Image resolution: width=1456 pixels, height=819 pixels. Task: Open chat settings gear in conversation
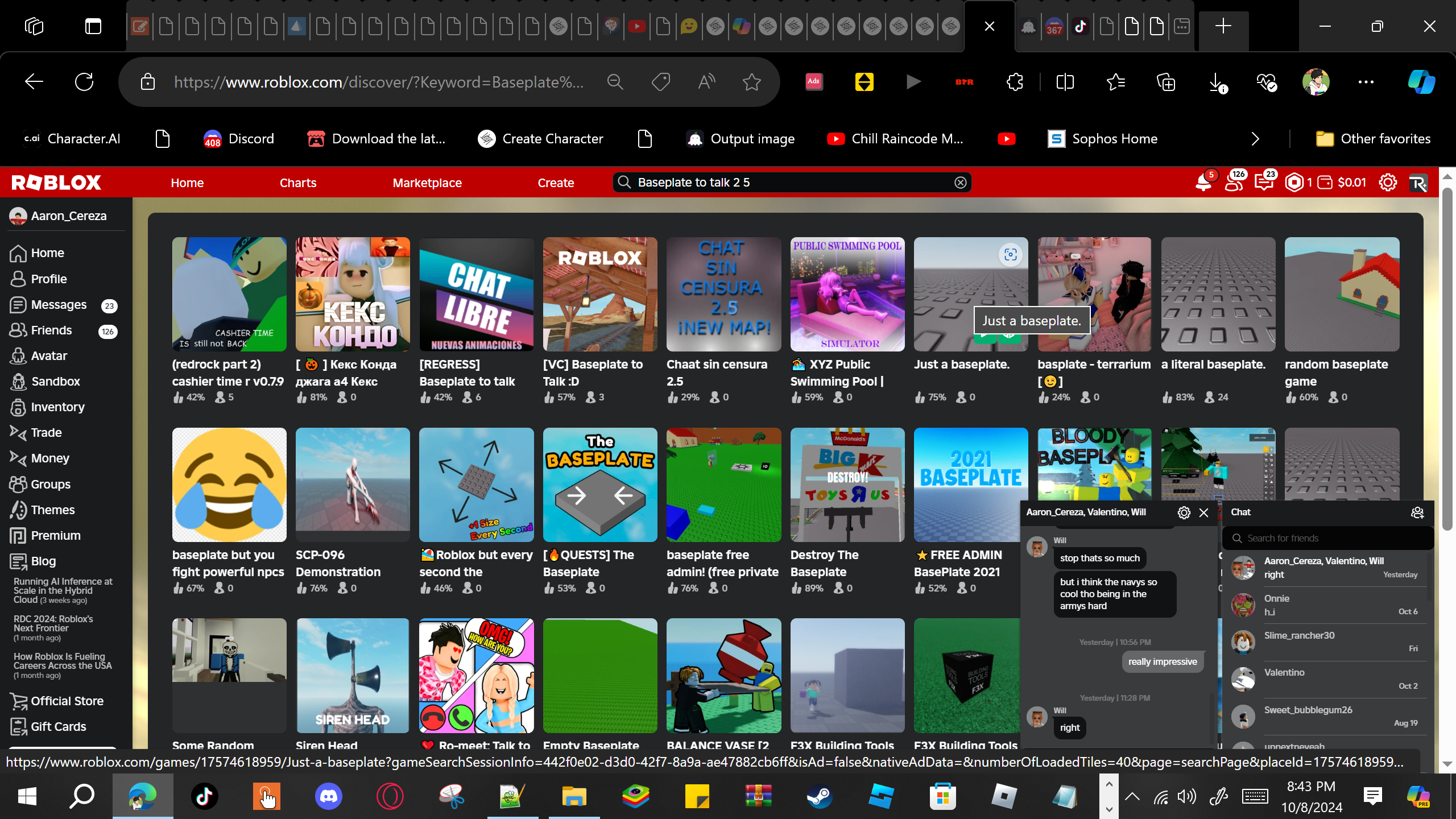(1184, 512)
